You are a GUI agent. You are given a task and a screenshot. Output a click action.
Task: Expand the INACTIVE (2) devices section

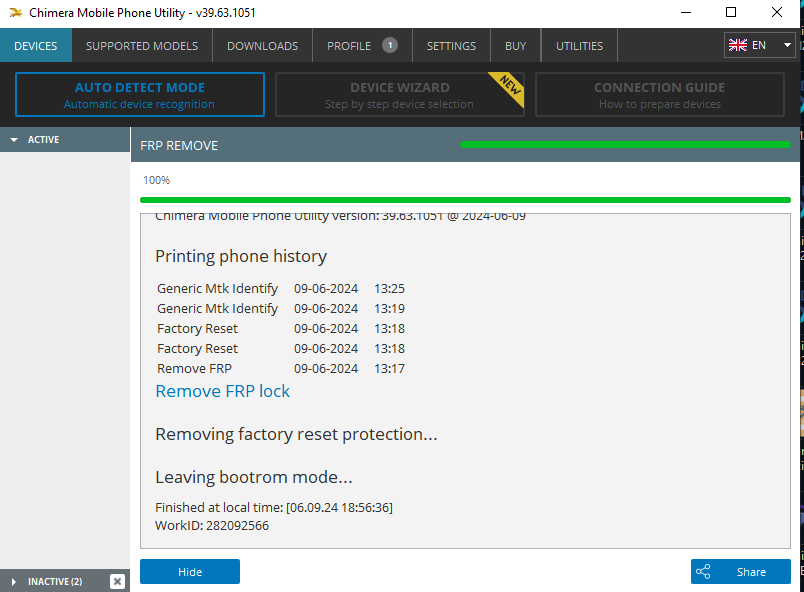(14, 582)
